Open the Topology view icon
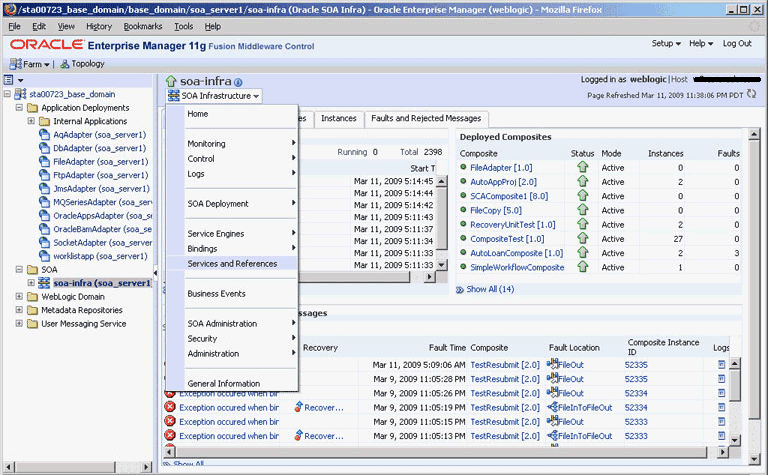This screenshot has height=475, width=768. tap(64, 63)
